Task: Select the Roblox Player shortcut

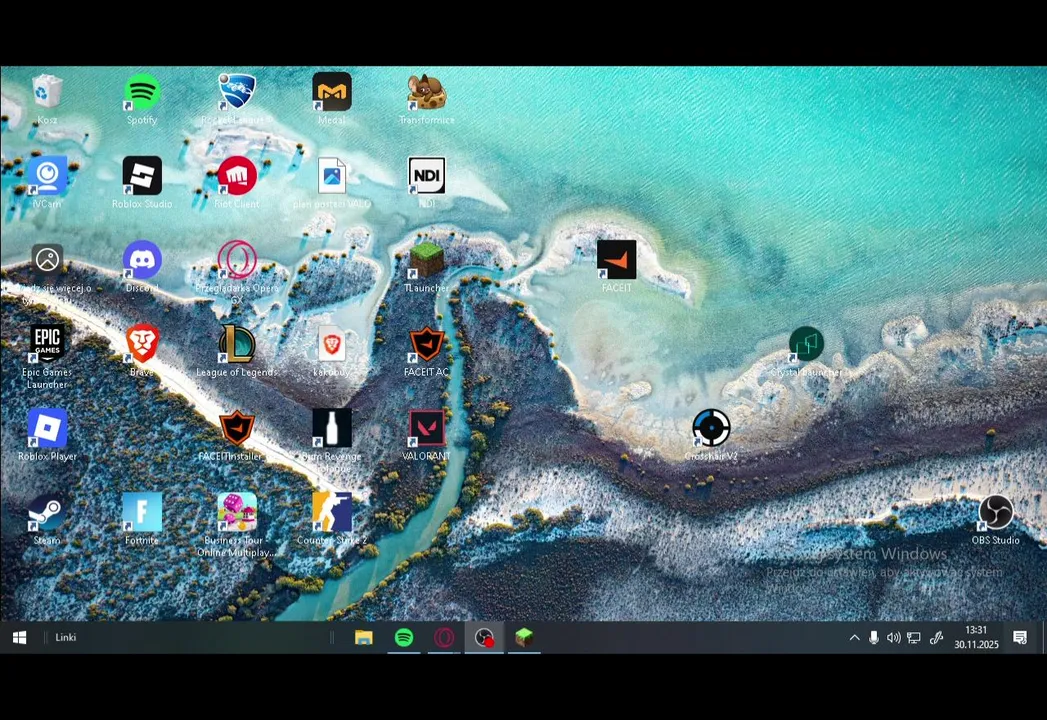Action: pos(47,427)
